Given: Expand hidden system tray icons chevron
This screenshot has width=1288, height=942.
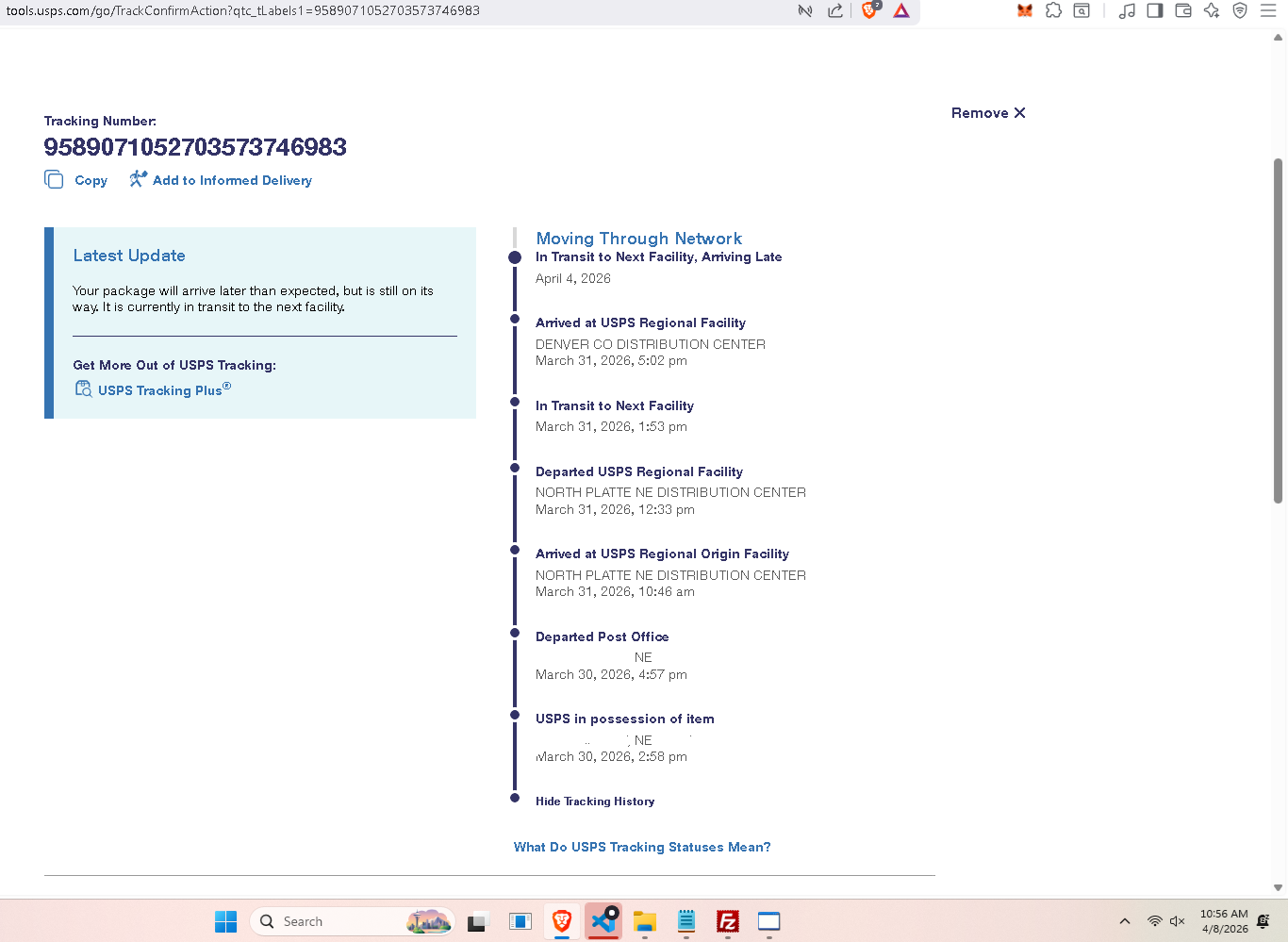Looking at the screenshot, I should (x=1124, y=921).
